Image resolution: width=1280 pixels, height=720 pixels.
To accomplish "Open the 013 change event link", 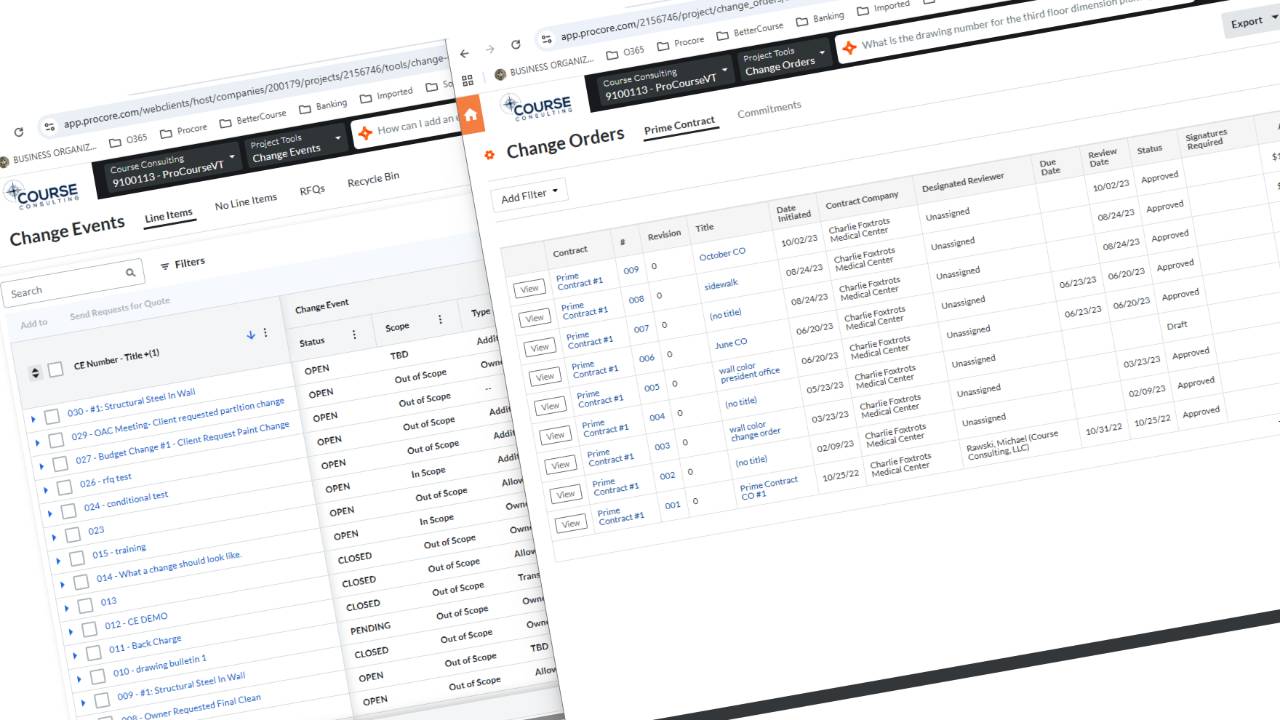I will [108, 602].
